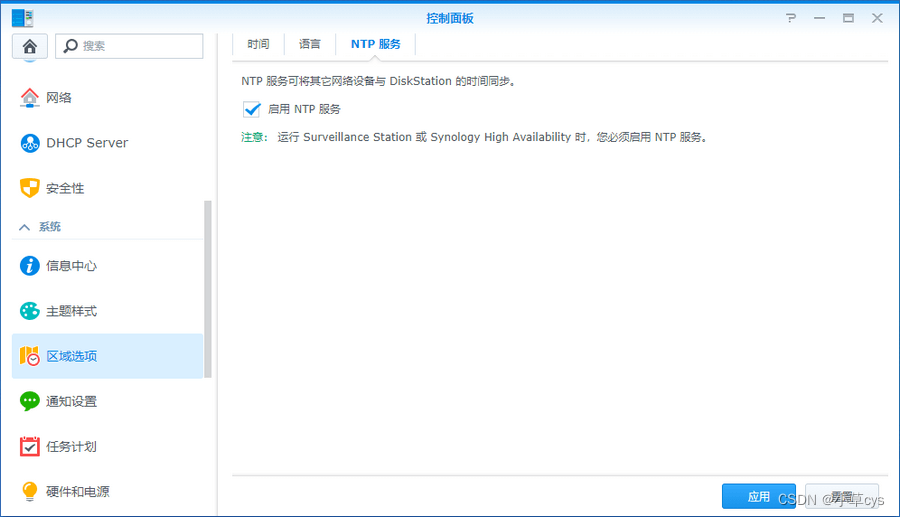Viewport: 900px width, 517px height.
Task: Click the Task Scheduler (任务计划) calendar icon
Action: (30, 446)
